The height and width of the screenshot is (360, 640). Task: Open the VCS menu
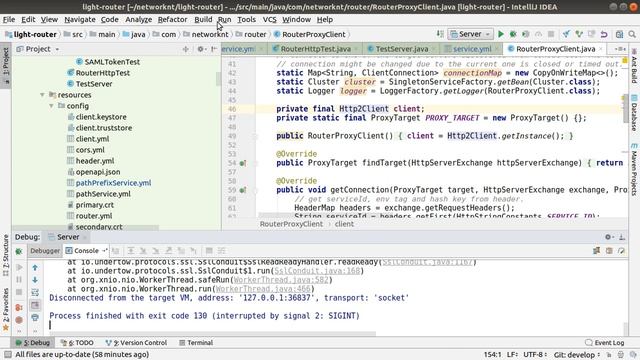(x=269, y=20)
